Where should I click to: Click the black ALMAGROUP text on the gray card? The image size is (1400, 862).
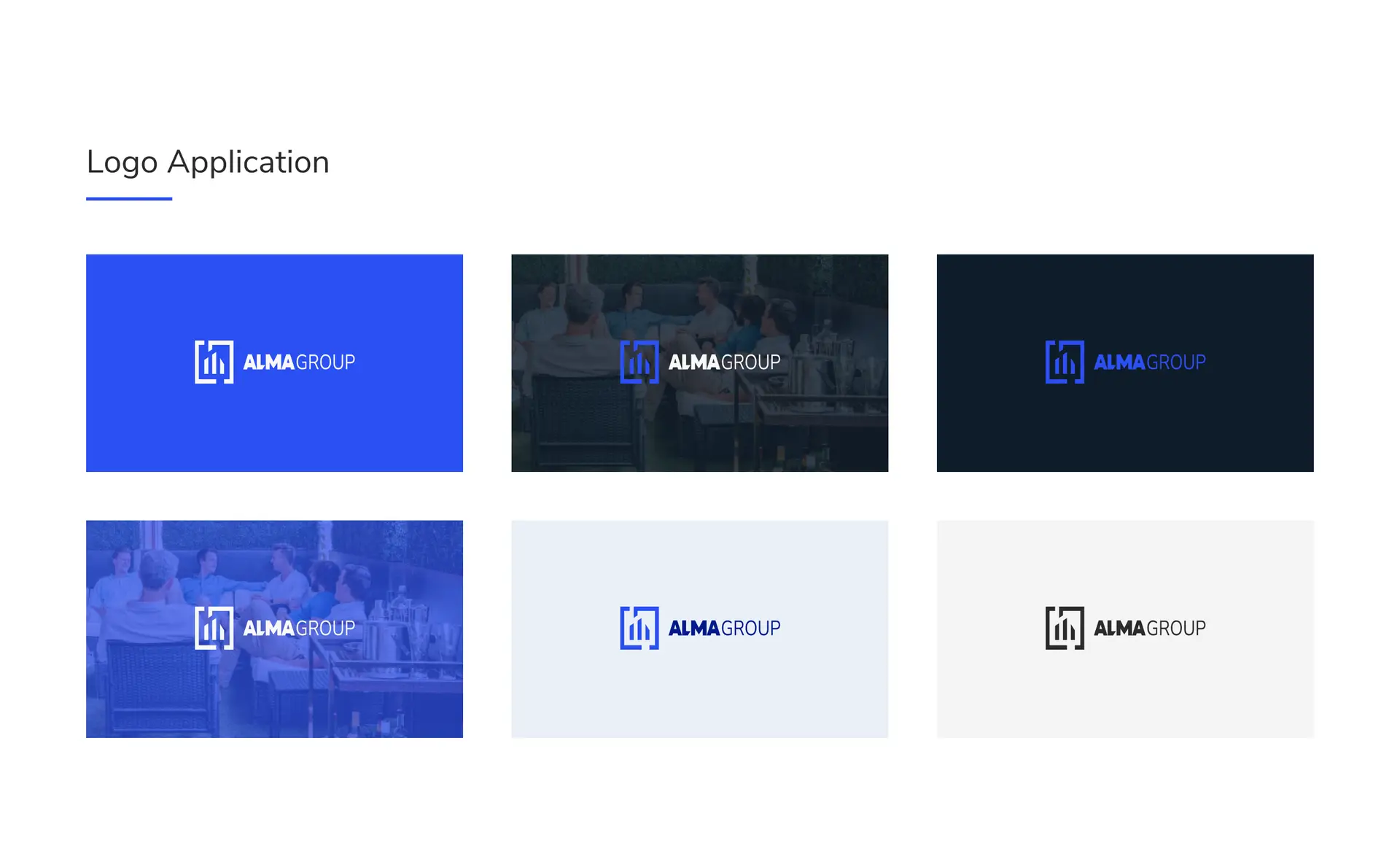1149,629
